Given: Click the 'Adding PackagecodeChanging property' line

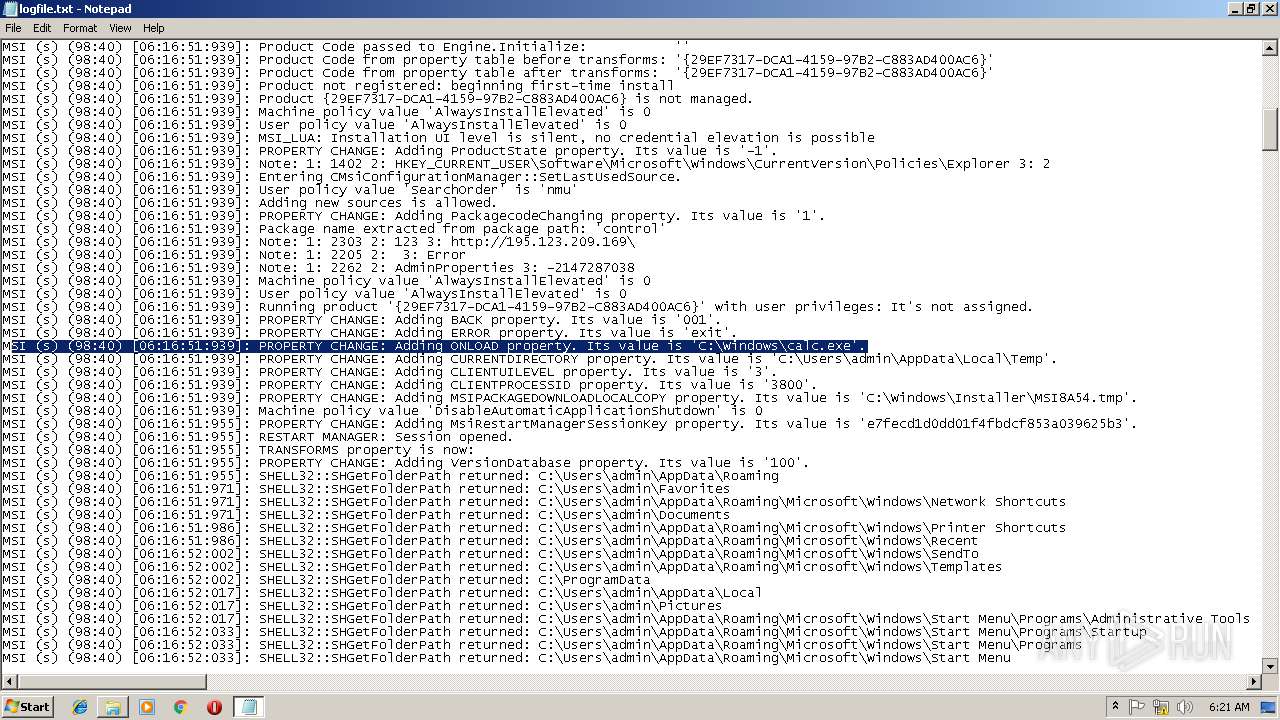Looking at the screenshot, I should 413,216.
